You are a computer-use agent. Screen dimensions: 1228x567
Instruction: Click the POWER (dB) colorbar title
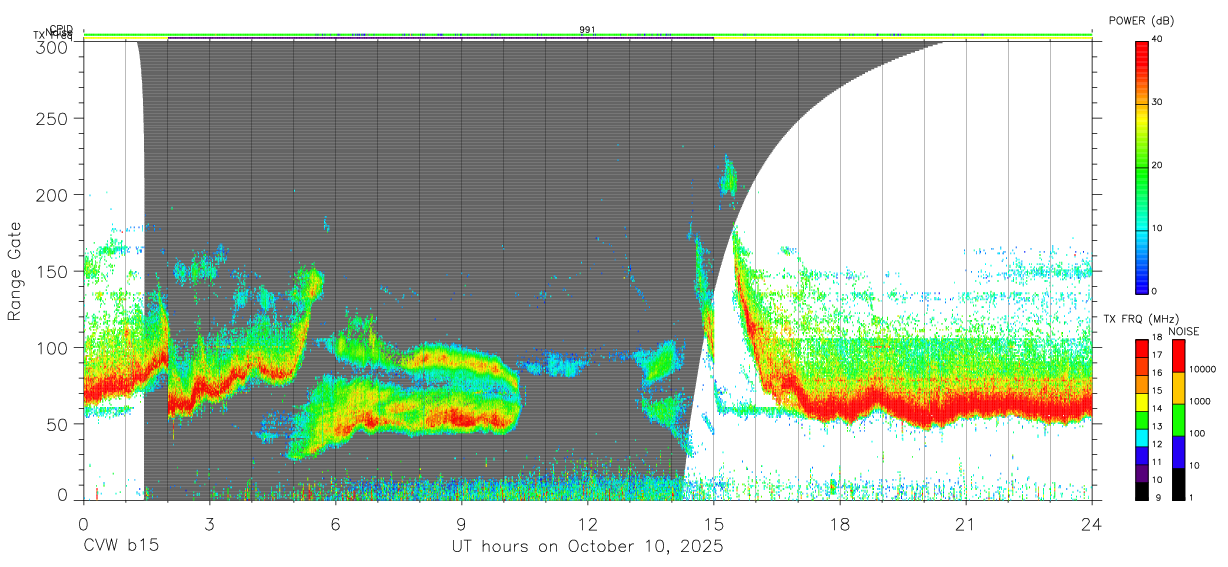click(1142, 20)
